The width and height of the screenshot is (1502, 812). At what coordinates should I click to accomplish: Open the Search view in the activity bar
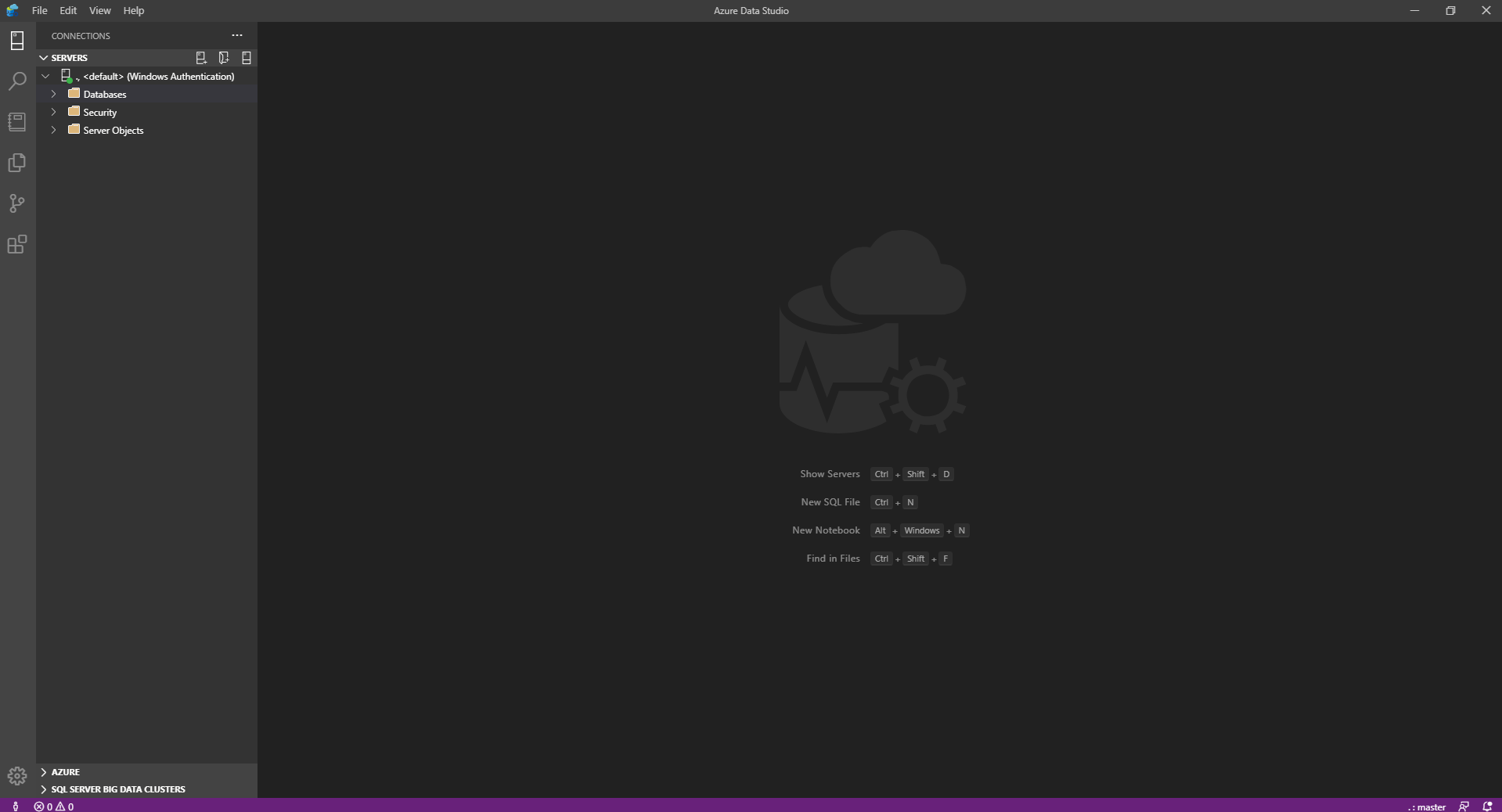(17, 81)
